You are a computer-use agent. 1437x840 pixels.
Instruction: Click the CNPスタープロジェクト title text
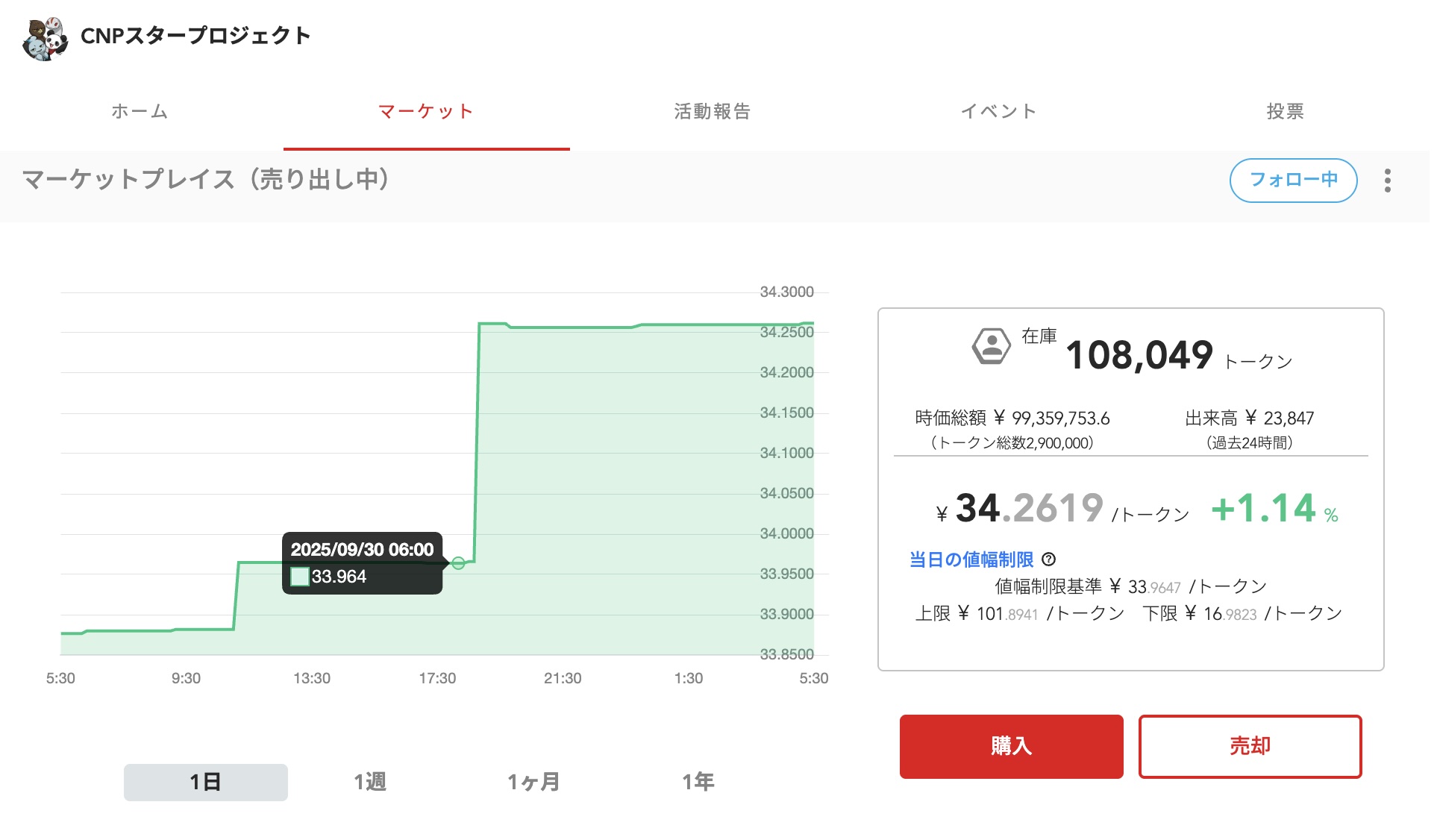195,36
